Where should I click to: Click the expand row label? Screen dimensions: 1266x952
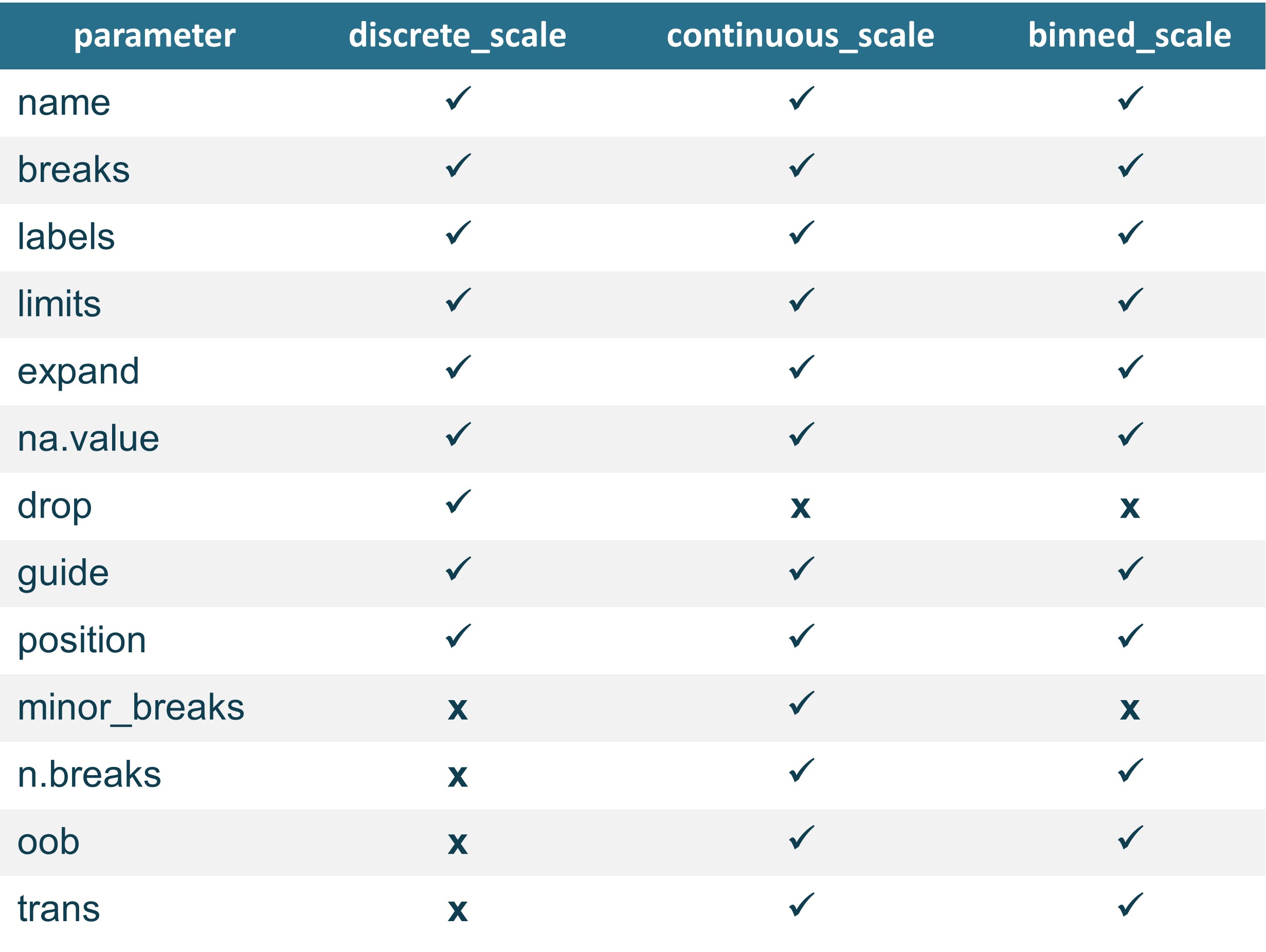pos(78,372)
